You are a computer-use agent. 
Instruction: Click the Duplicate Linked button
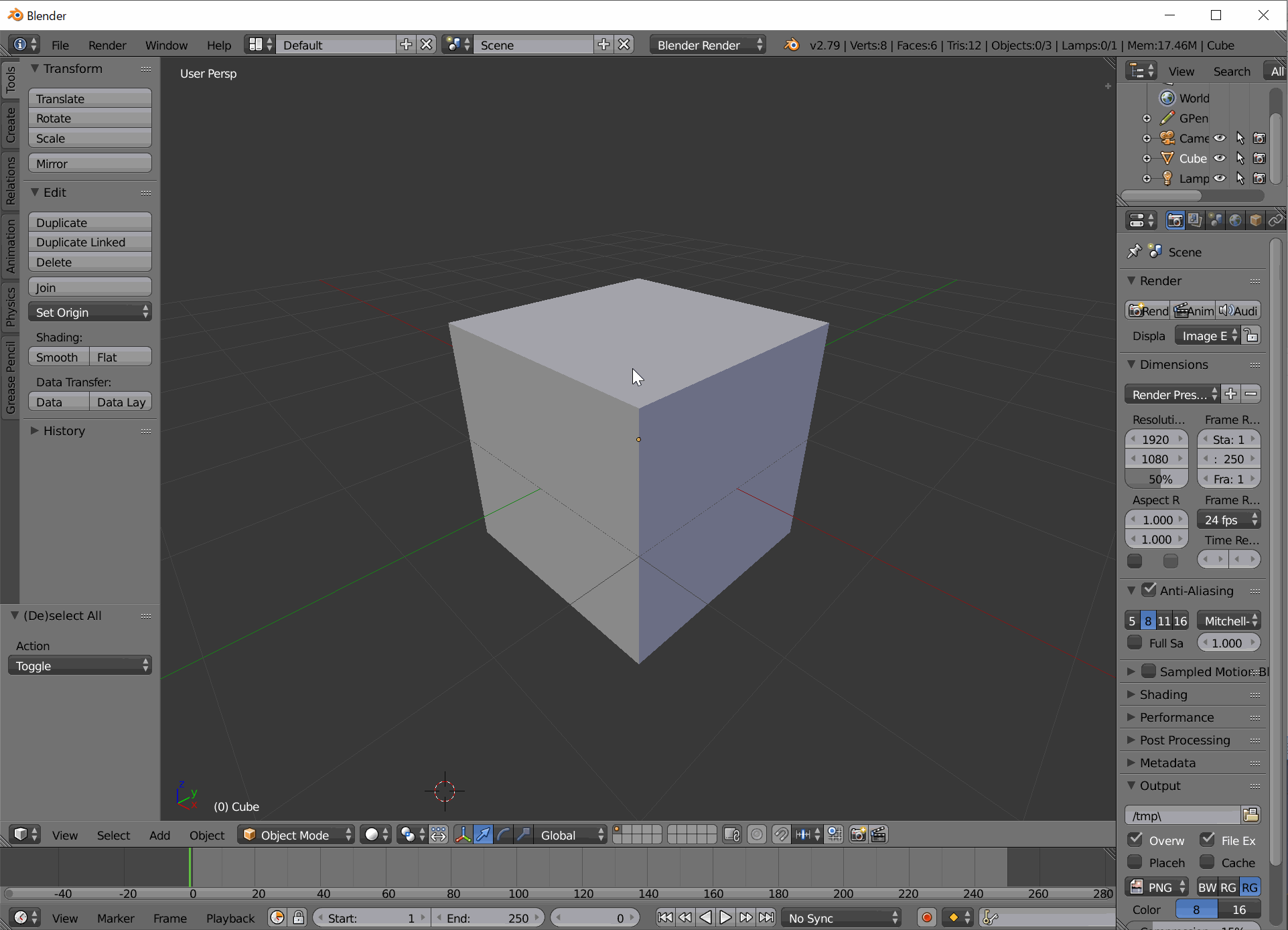[x=90, y=242]
